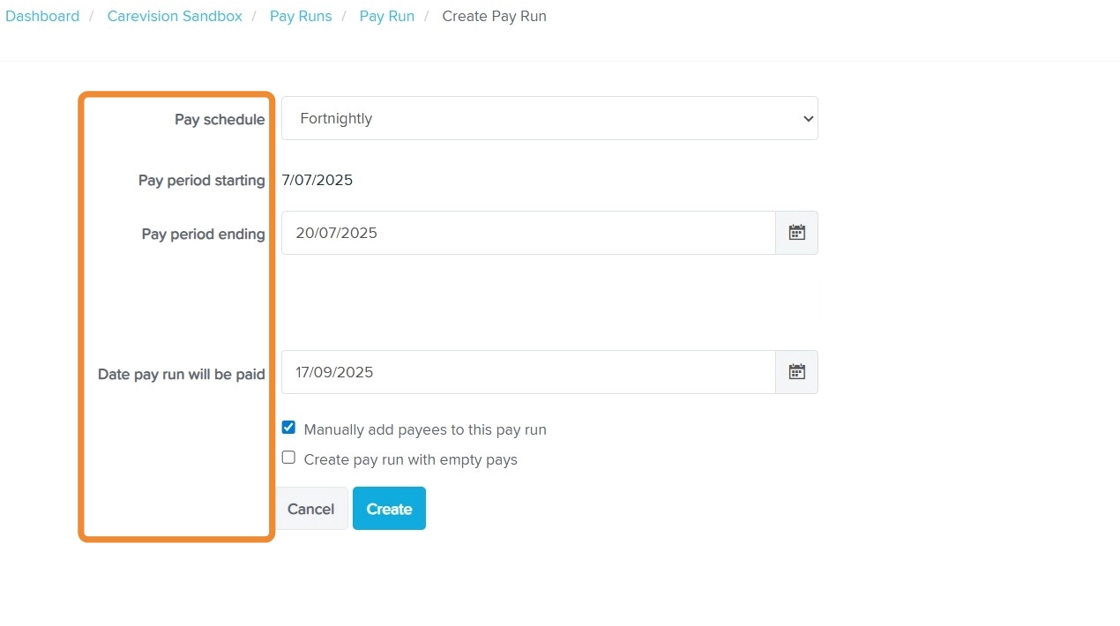Click the Pay period ending date field
This screenshot has height=626, width=1120.
point(528,233)
